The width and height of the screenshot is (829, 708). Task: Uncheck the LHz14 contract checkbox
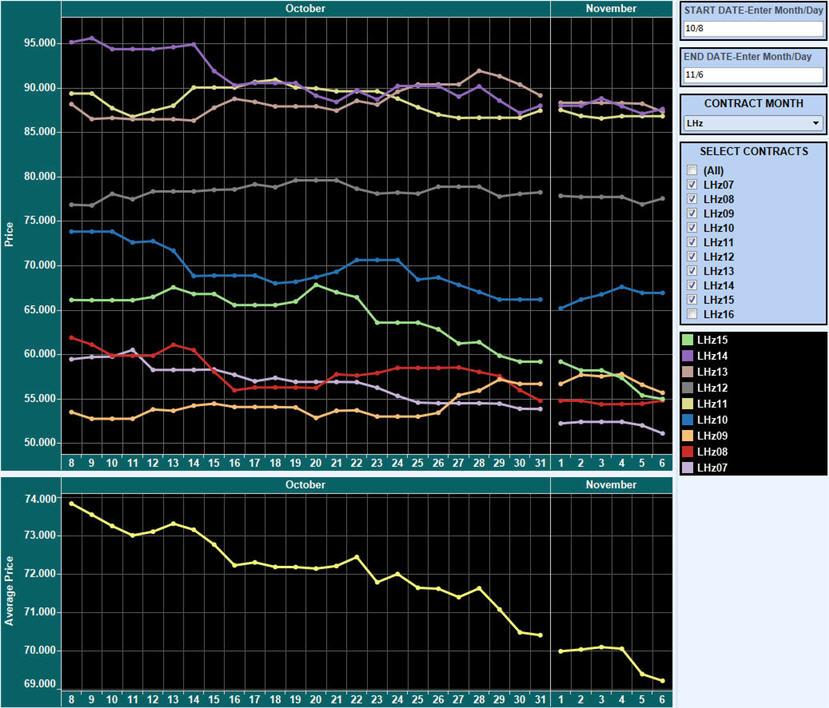pyautogui.click(x=692, y=286)
